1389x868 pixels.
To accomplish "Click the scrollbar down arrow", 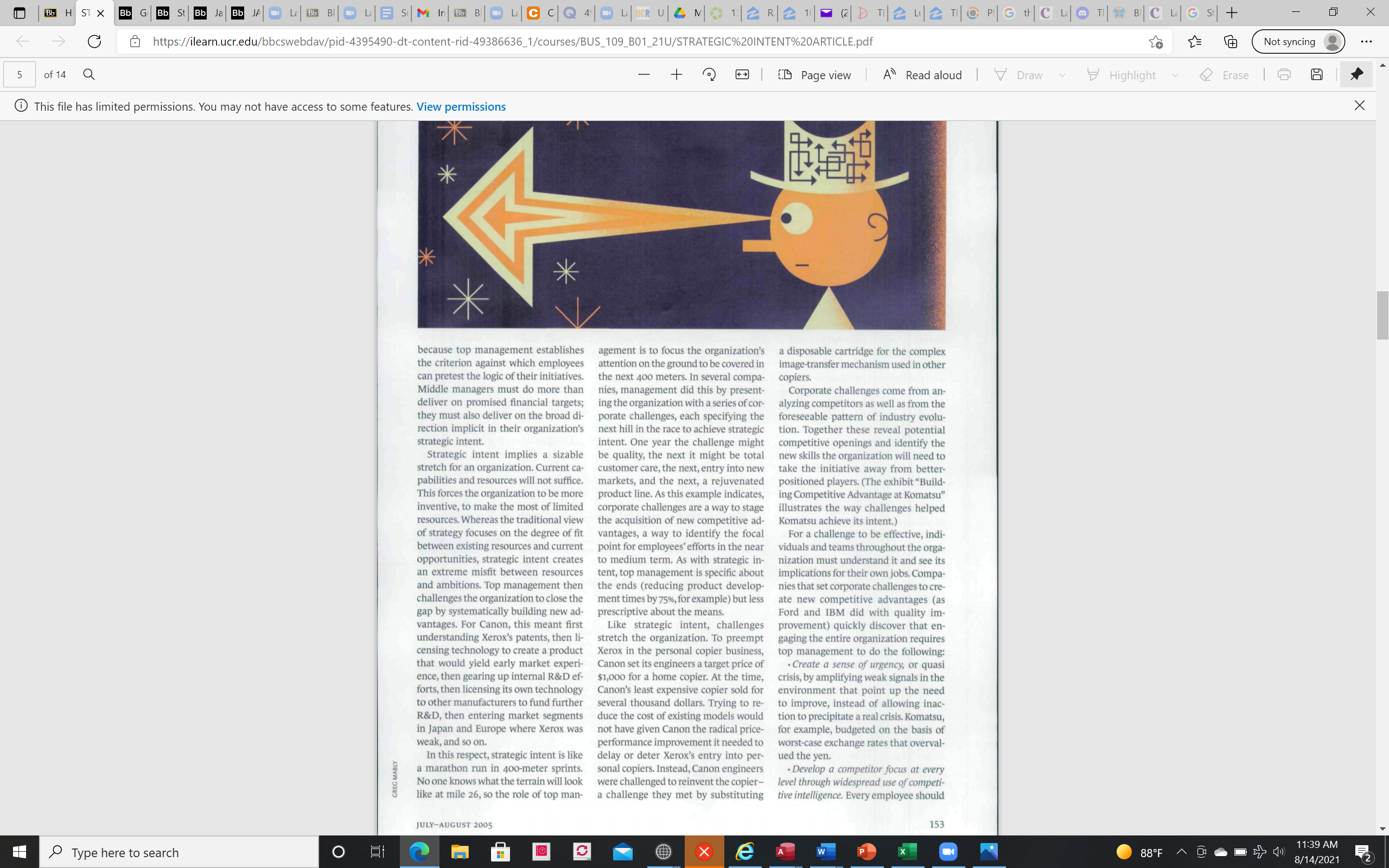I will click(x=1382, y=828).
